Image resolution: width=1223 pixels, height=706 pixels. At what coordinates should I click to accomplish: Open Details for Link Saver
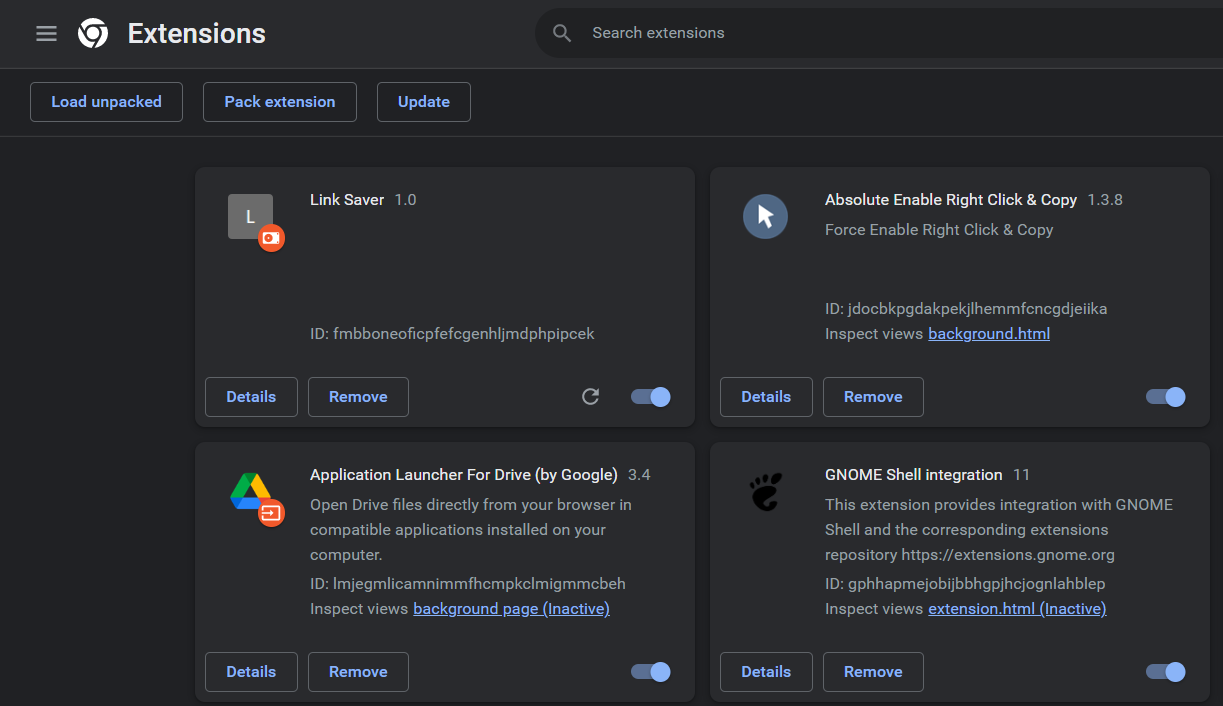click(x=251, y=397)
